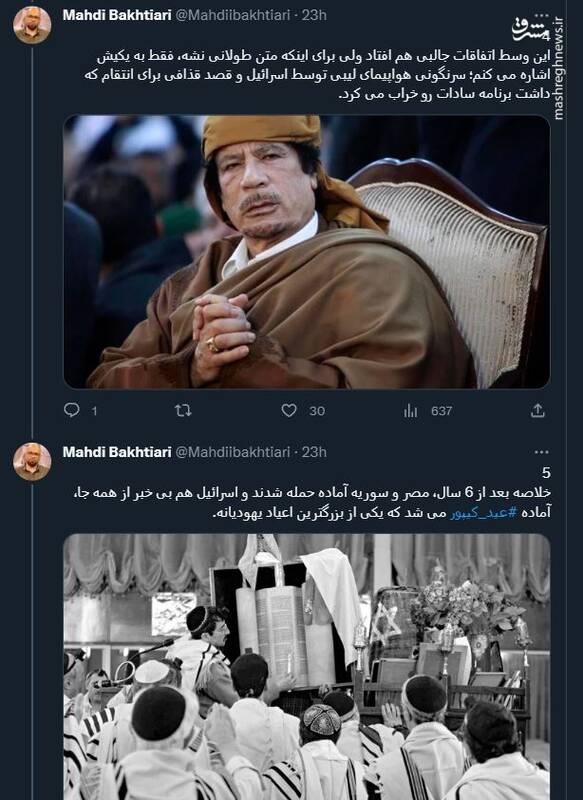Open second tweet's Mahdi Bakhtiari avatar
This screenshot has width=583, height=800.
coord(32,462)
